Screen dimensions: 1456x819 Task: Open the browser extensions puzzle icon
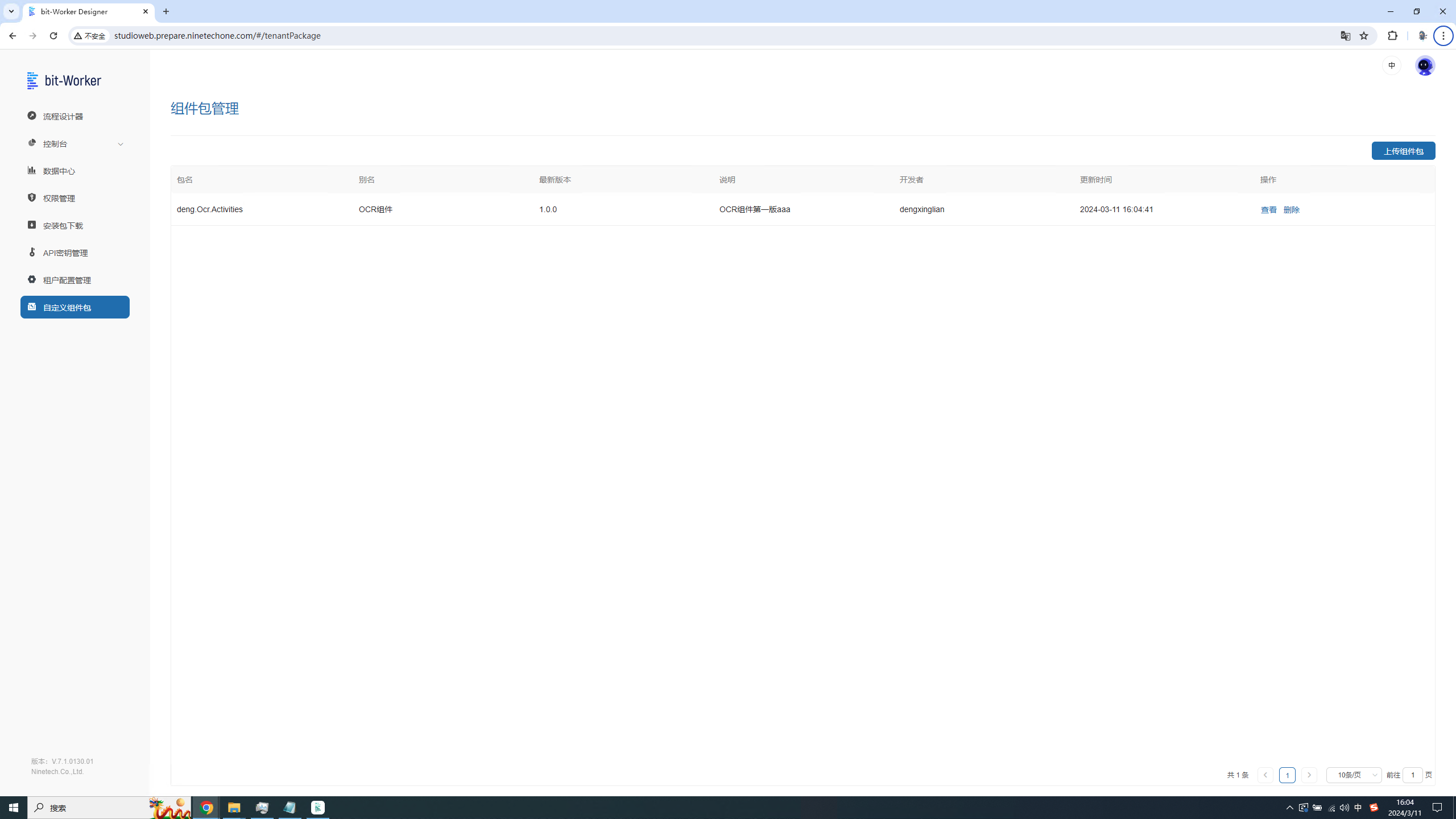coord(1393,36)
